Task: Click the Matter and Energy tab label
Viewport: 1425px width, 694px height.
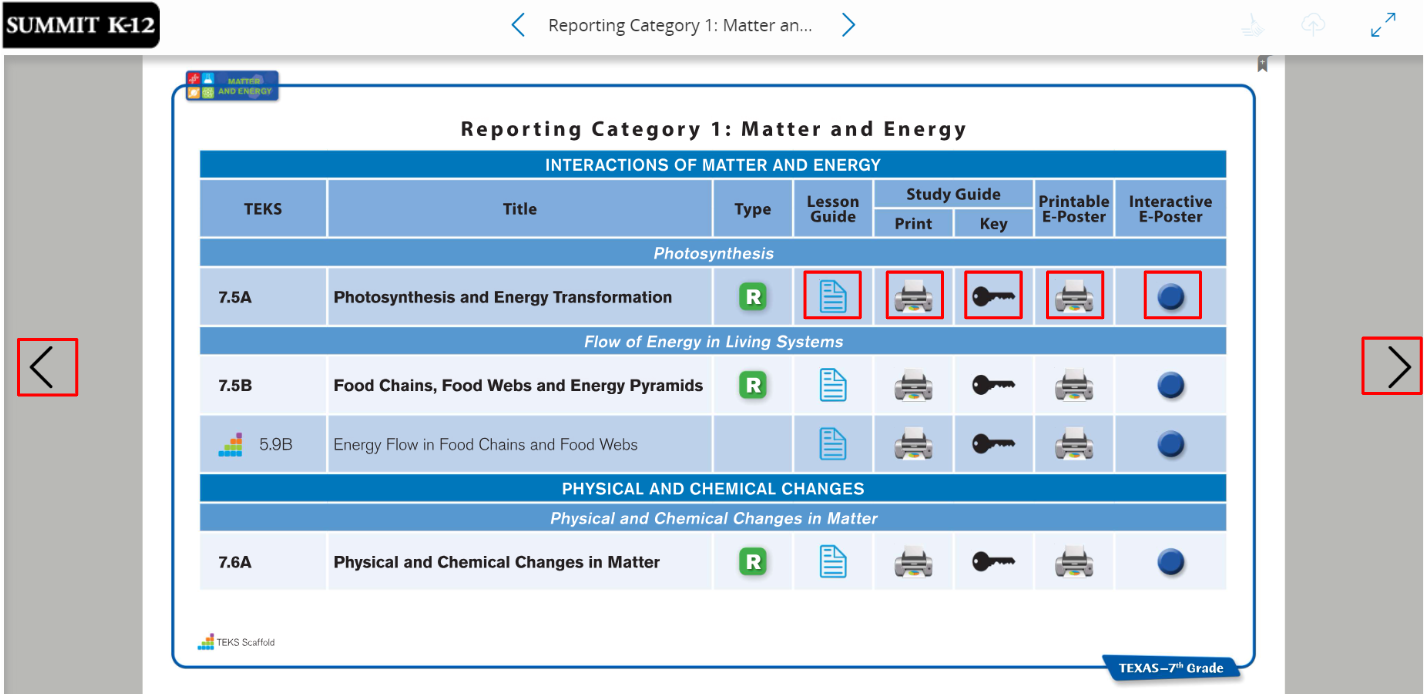Action: click(232, 86)
